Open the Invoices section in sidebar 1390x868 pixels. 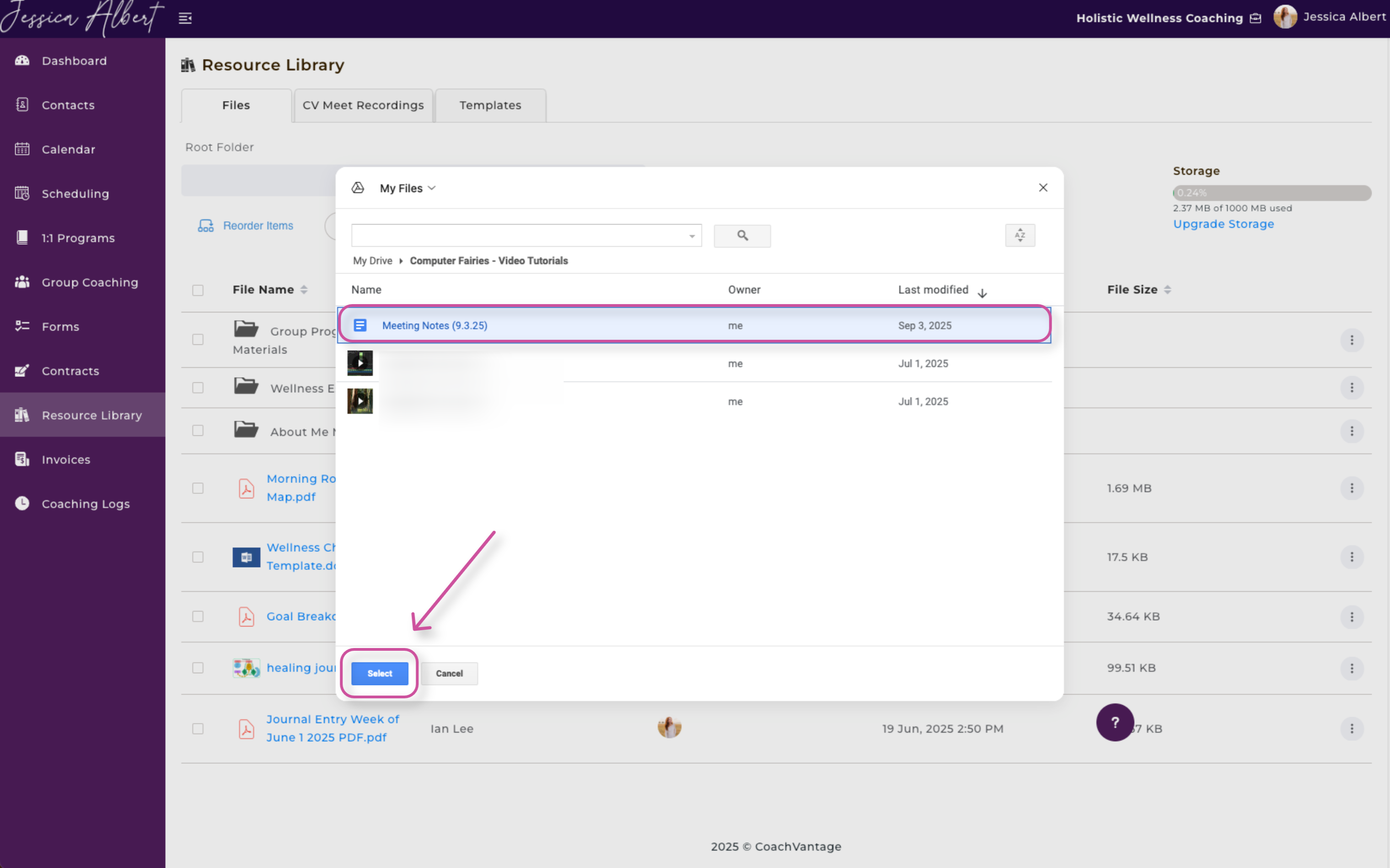coord(65,459)
